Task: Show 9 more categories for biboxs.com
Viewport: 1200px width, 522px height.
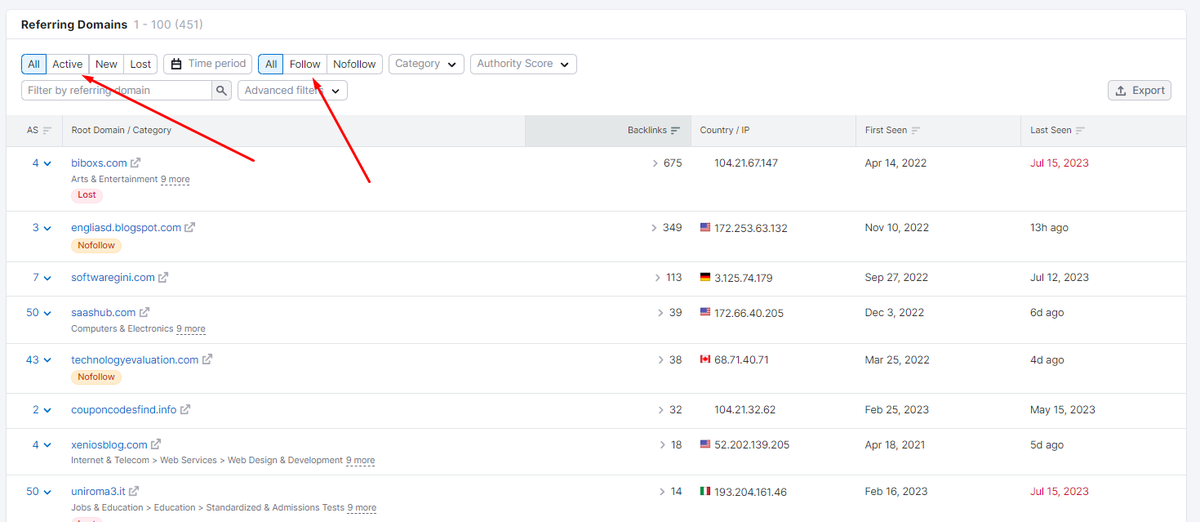Action: click(x=175, y=180)
